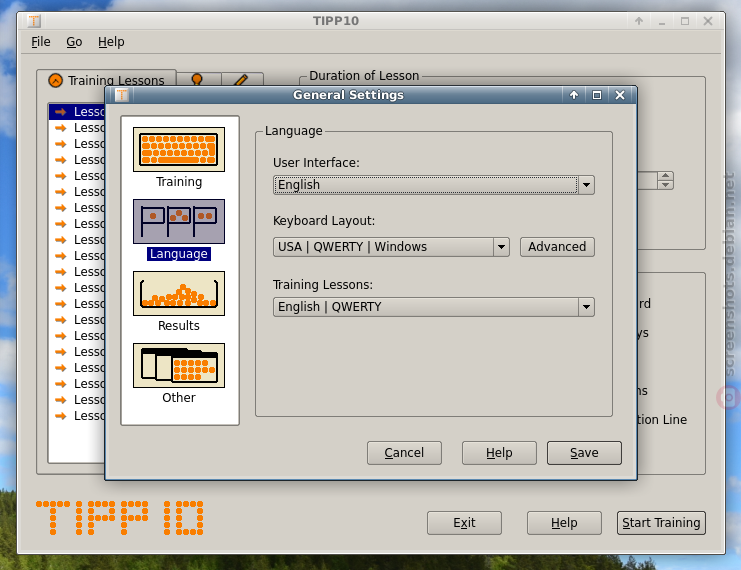Switch to the Own Lessons pencil tab

[x=241, y=79]
